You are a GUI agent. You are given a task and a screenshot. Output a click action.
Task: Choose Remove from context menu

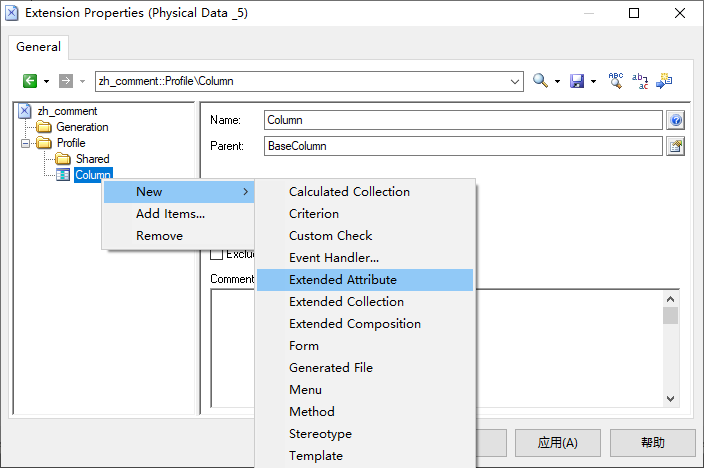(179, 236)
